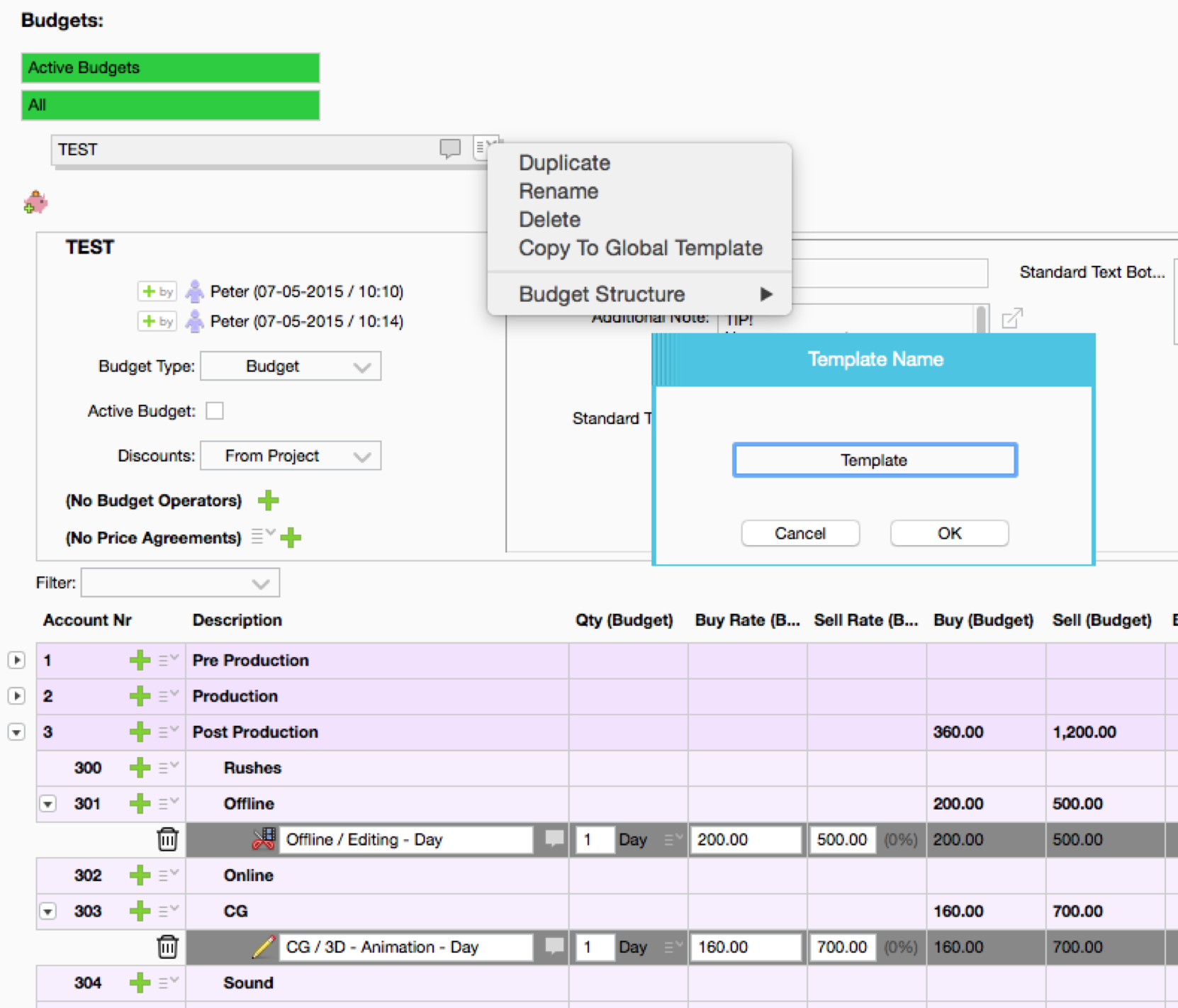Click the piggy bank add-budget icon
Image resolution: width=1178 pixels, height=1008 pixels.
pyautogui.click(x=35, y=203)
